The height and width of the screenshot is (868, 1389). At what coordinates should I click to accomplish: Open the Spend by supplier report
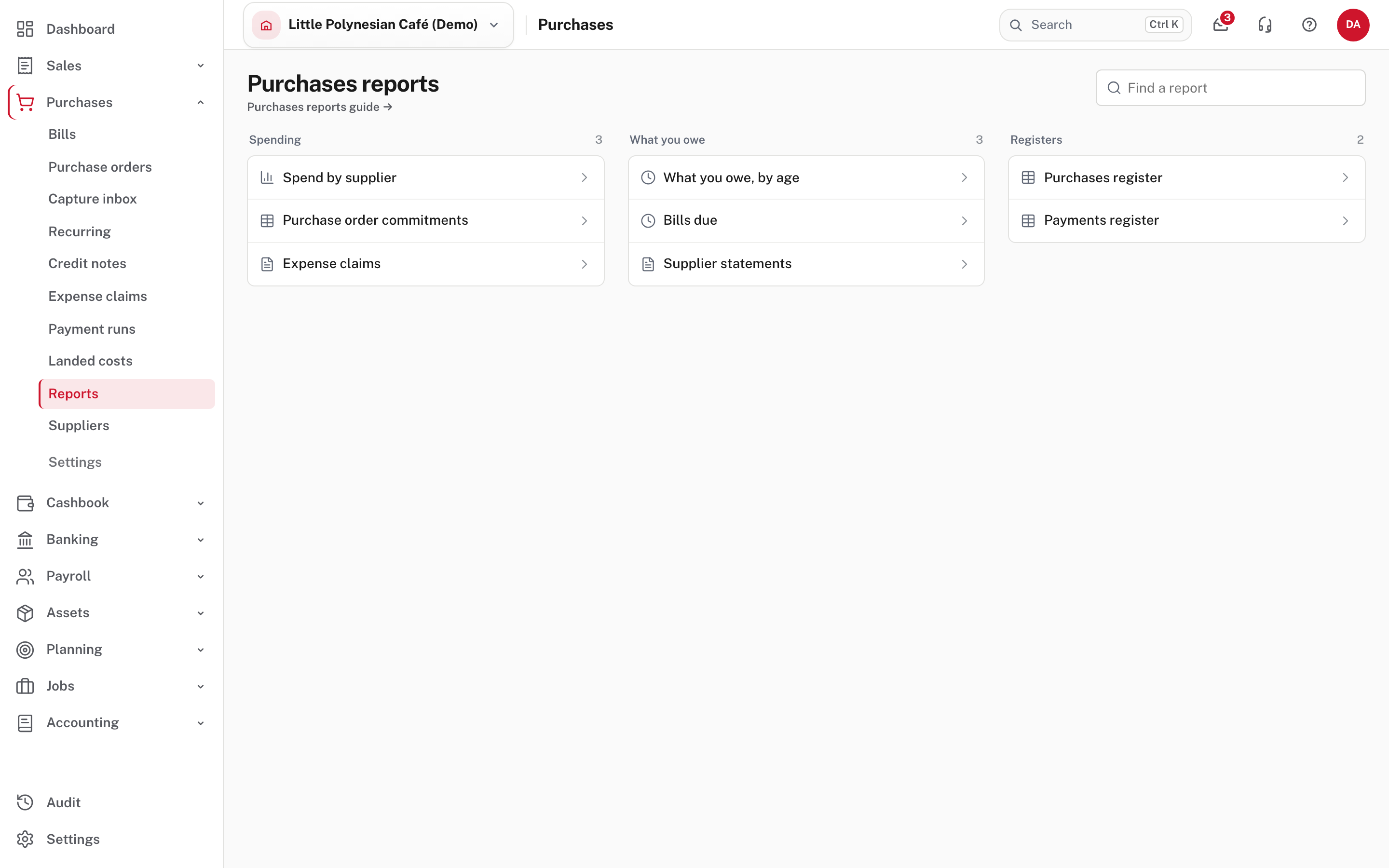point(425,177)
